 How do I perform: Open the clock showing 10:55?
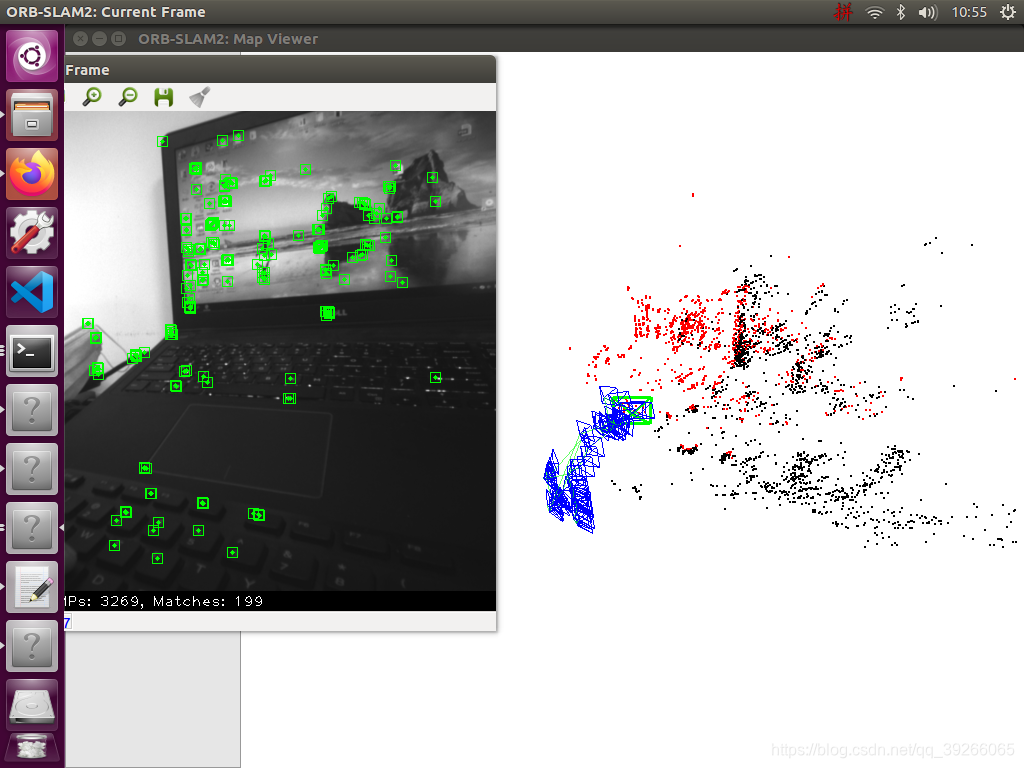point(969,12)
